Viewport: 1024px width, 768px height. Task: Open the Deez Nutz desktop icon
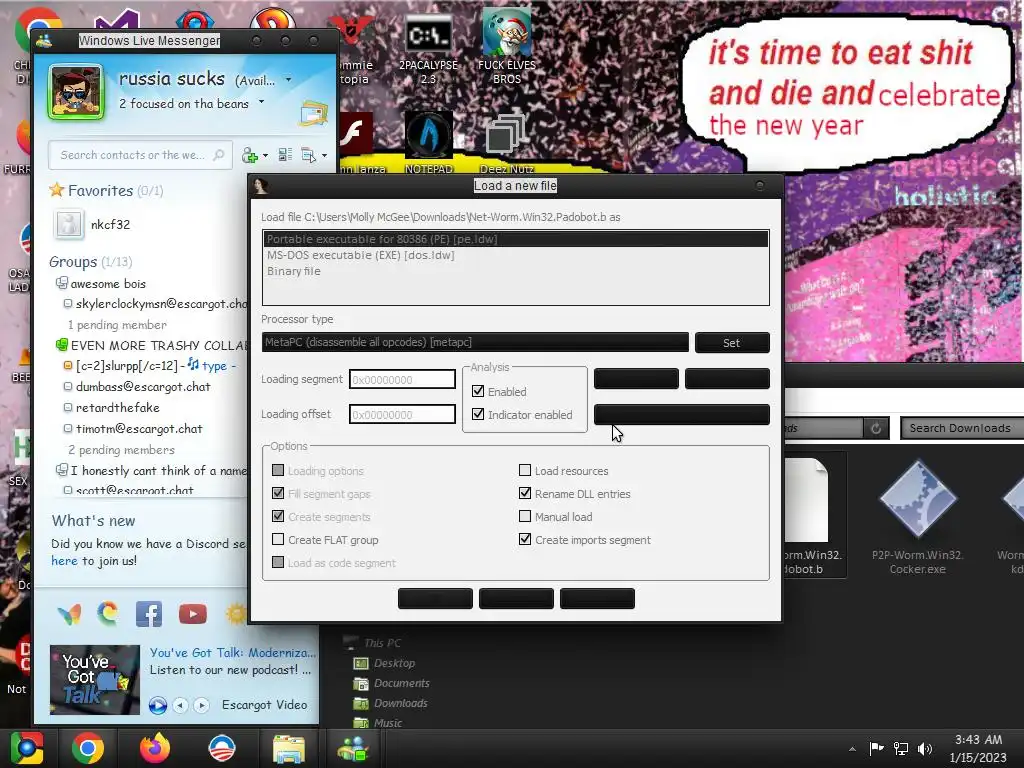[506, 142]
